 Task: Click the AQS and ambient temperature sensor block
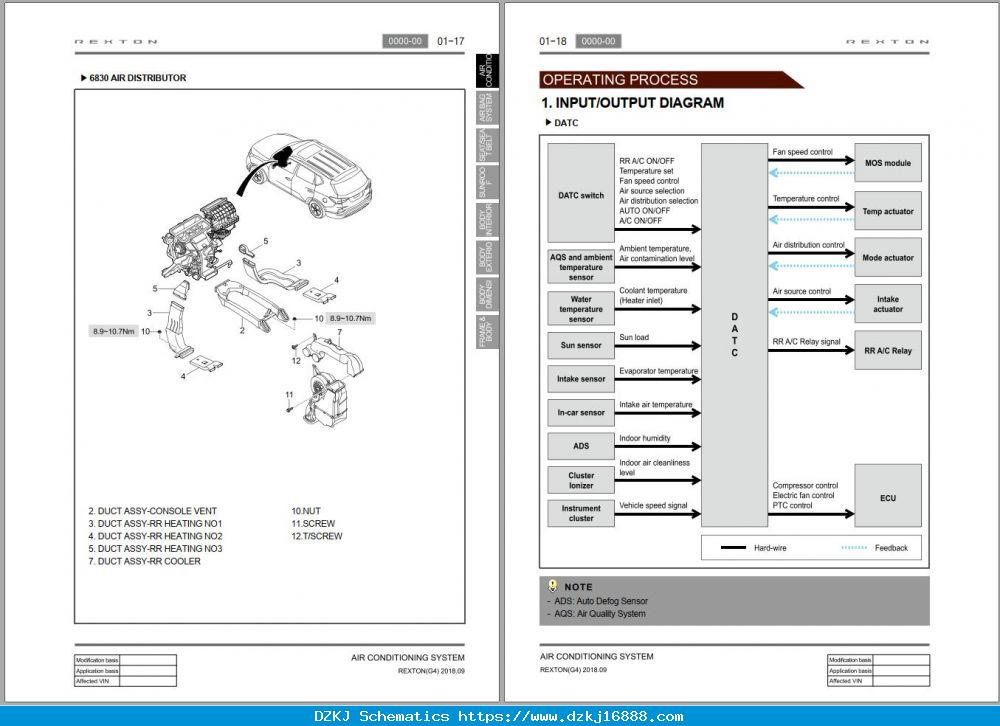[581, 267]
